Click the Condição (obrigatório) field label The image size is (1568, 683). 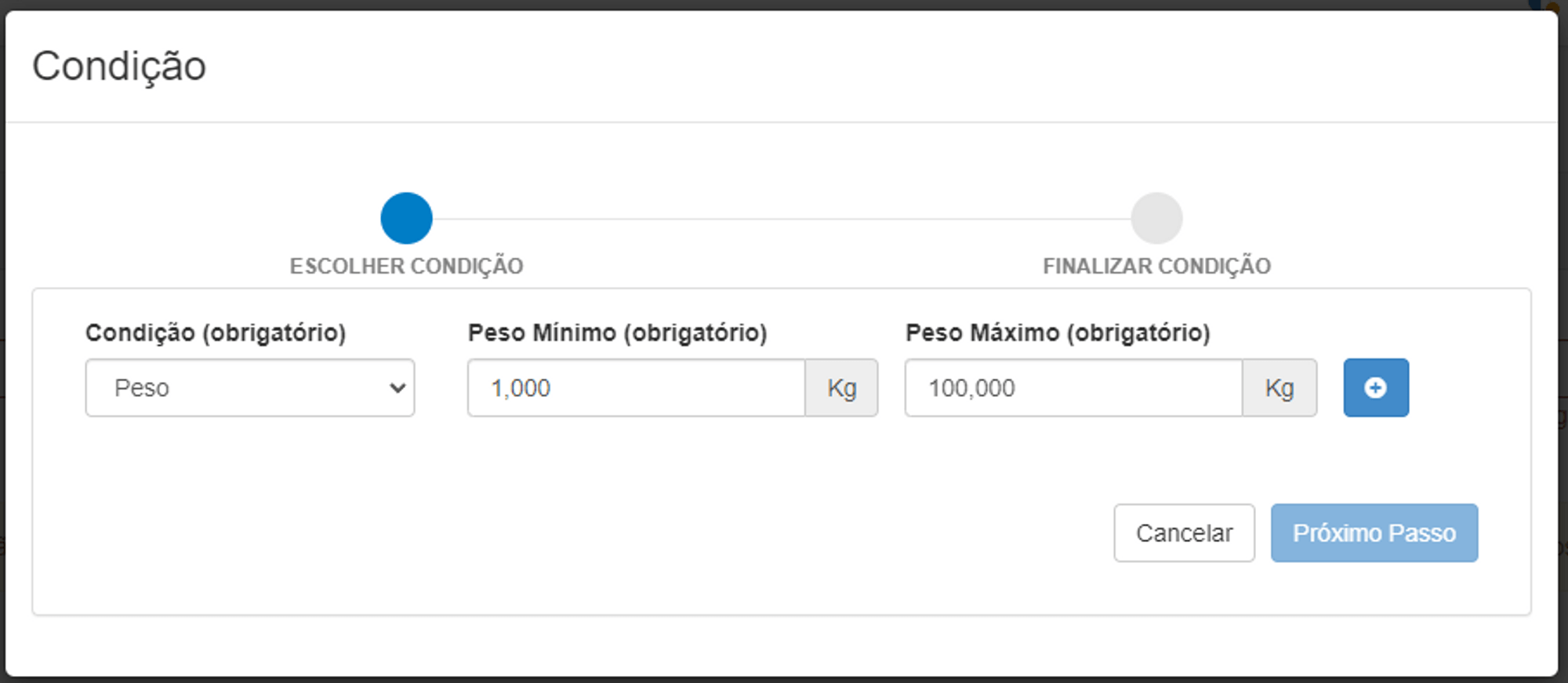(216, 333)
